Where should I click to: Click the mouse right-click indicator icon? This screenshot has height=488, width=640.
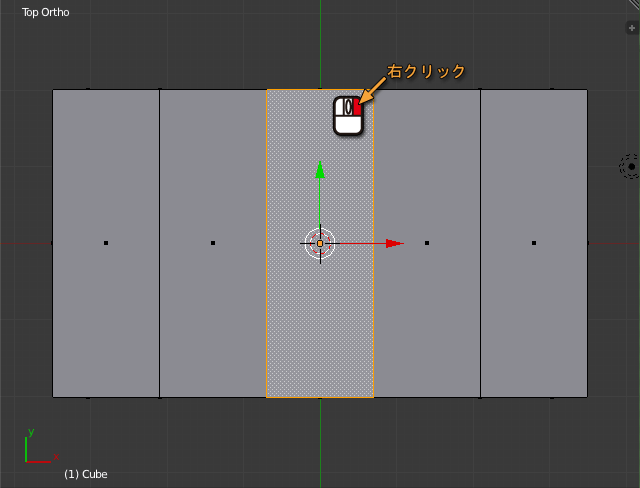(x=348, y=115)
